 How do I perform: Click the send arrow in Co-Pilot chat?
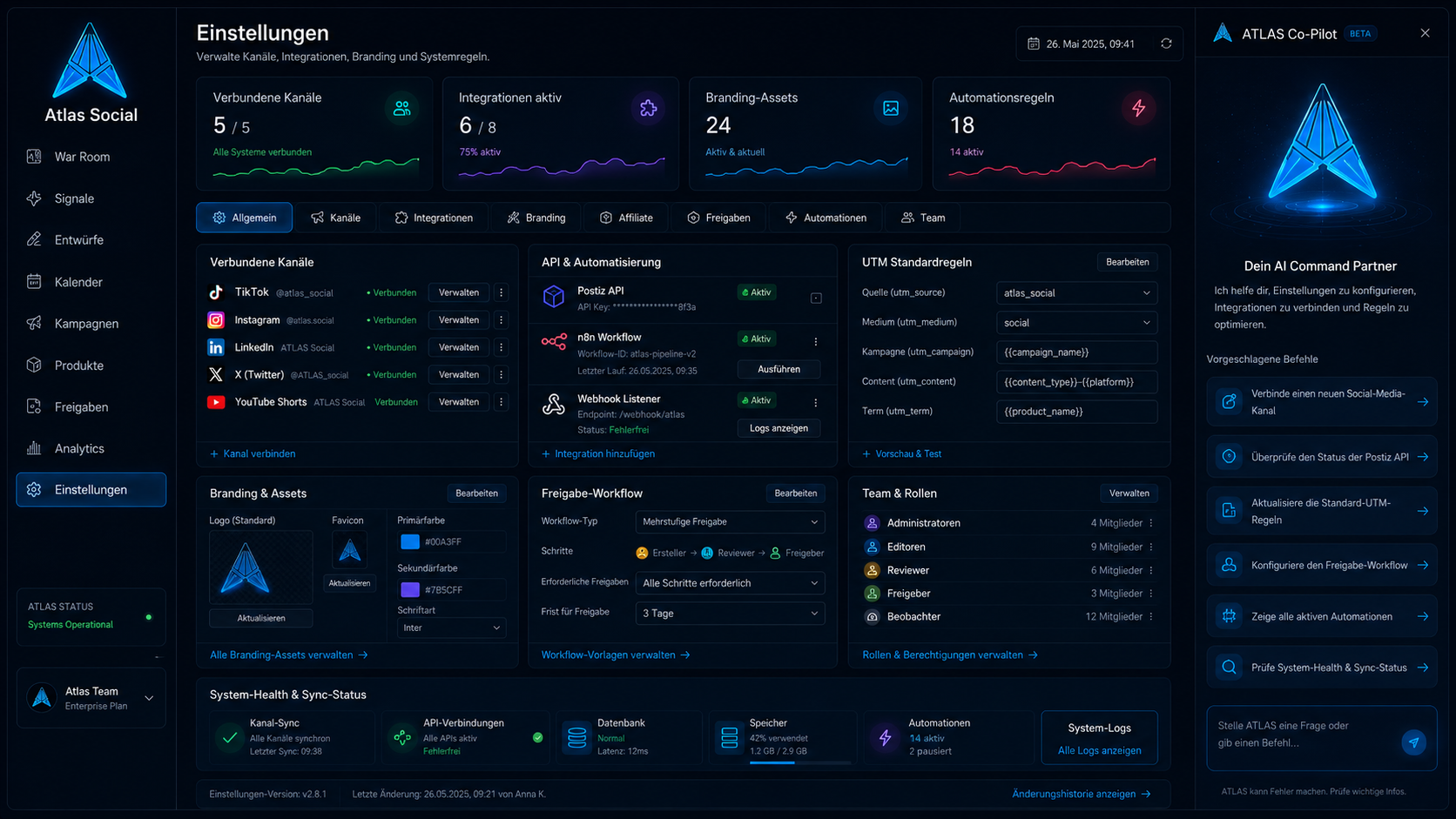pyautogui.click(x=1413, y=742)
